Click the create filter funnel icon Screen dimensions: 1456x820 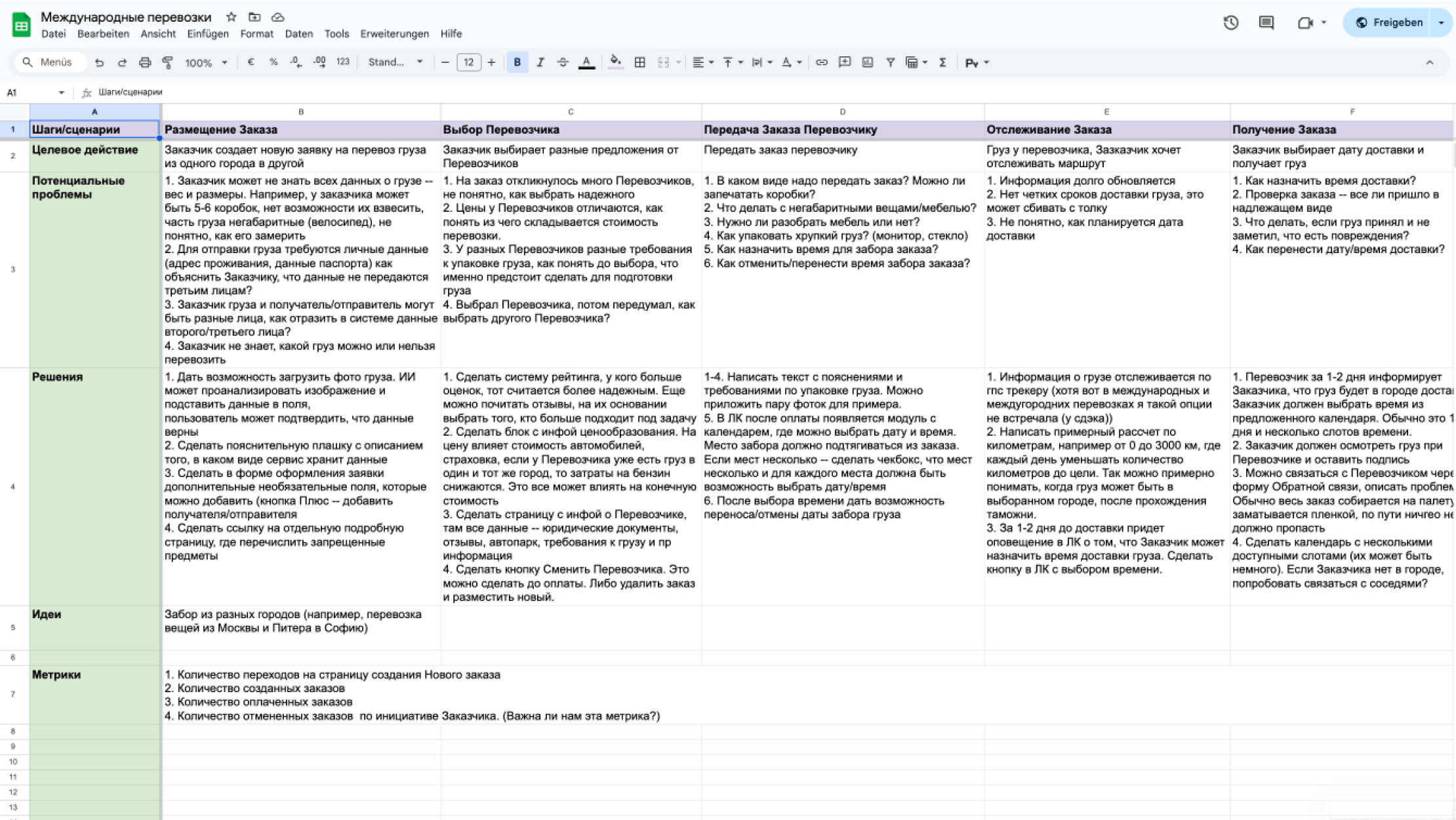890,62
